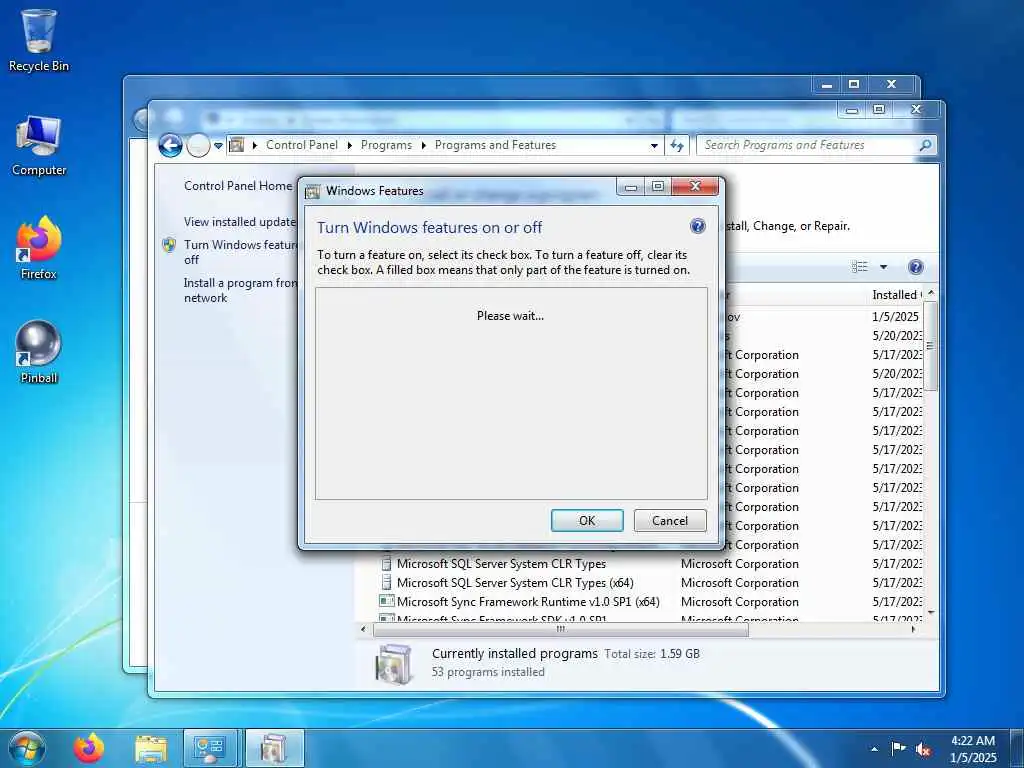This screenshot has width=1024, height=768.
Task: Open the Recycle Bin desktop icon
Action: (x=39, y=40)
